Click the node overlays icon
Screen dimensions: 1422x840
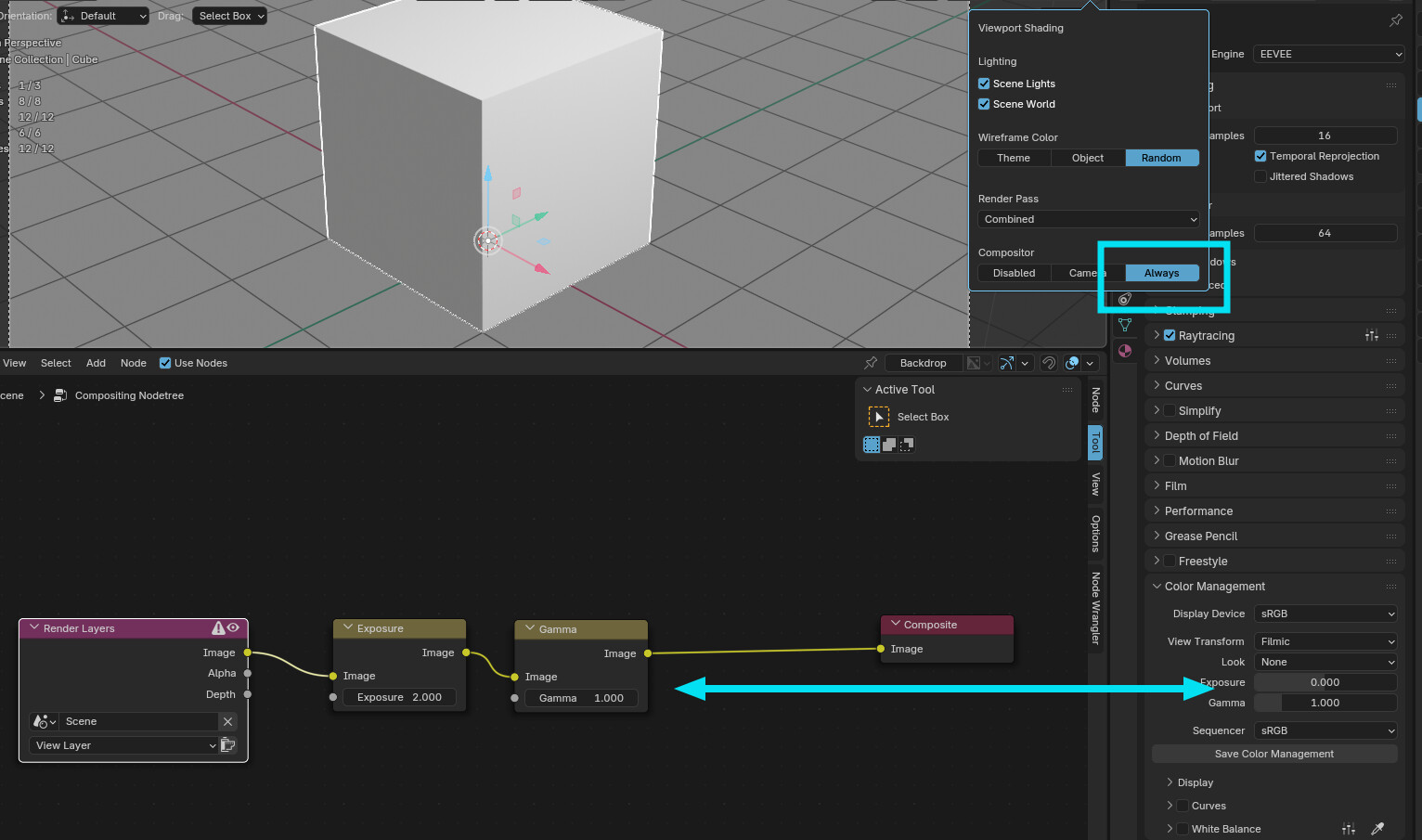point(1072,363)
